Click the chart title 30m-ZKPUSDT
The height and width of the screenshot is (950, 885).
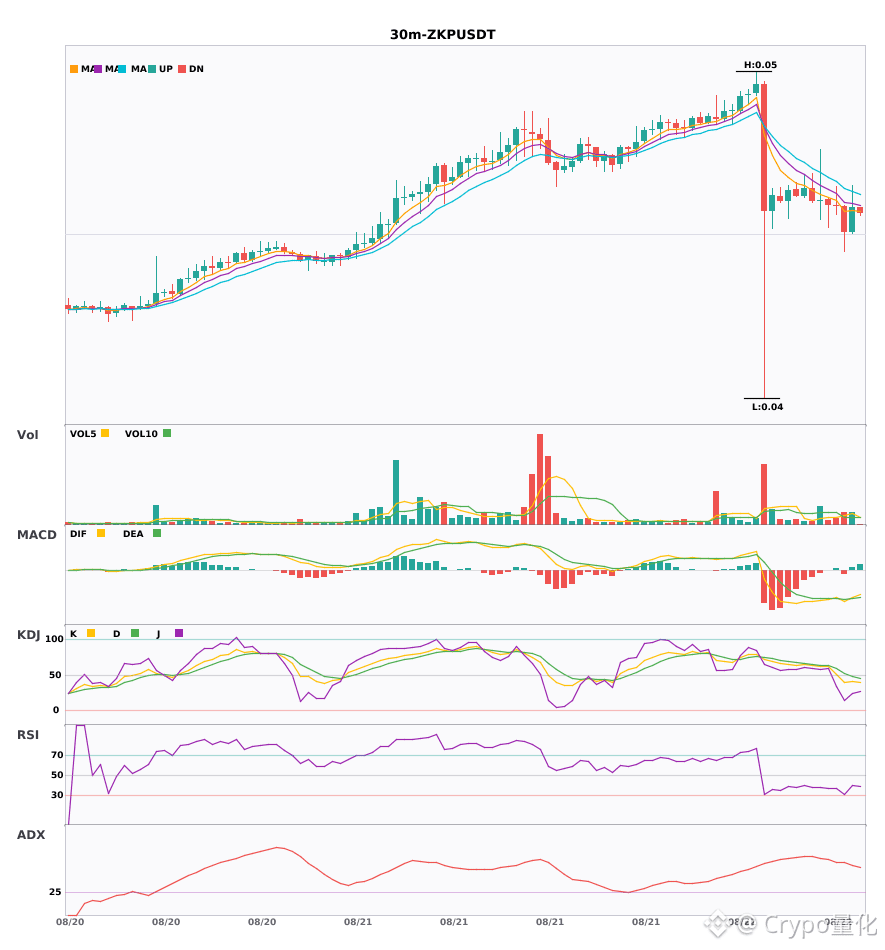pyautogui.click(x=443, y=35)
